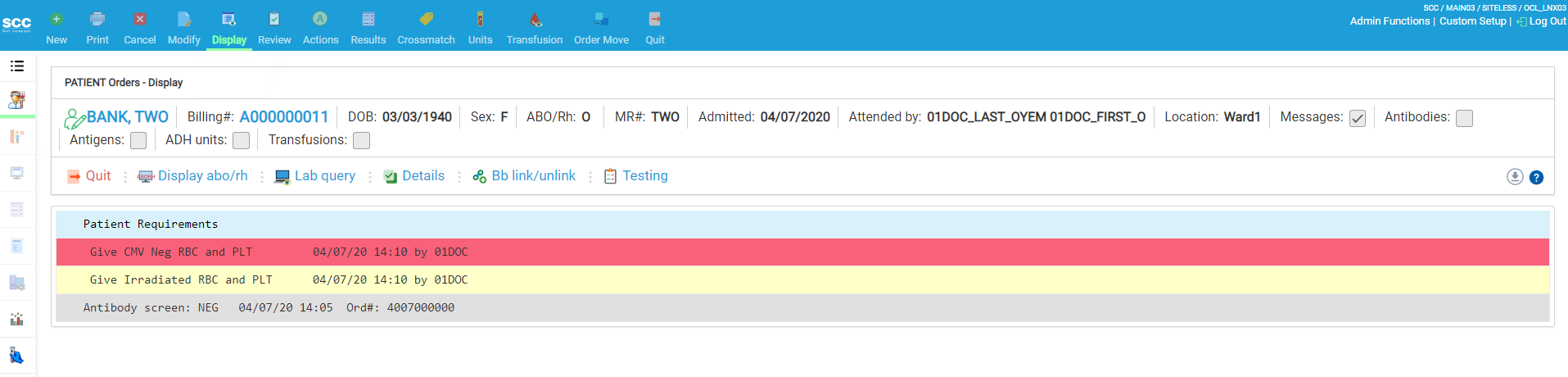The height and width of the screenshot is (377, 1568).
Task: Click the New order toolbar icon
Action: click(56, 20)
